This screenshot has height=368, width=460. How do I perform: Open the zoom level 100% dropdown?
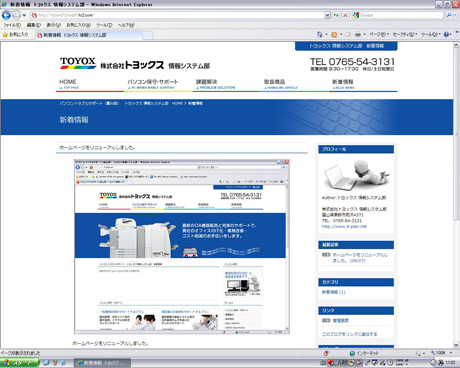click(x=442, y=353)
